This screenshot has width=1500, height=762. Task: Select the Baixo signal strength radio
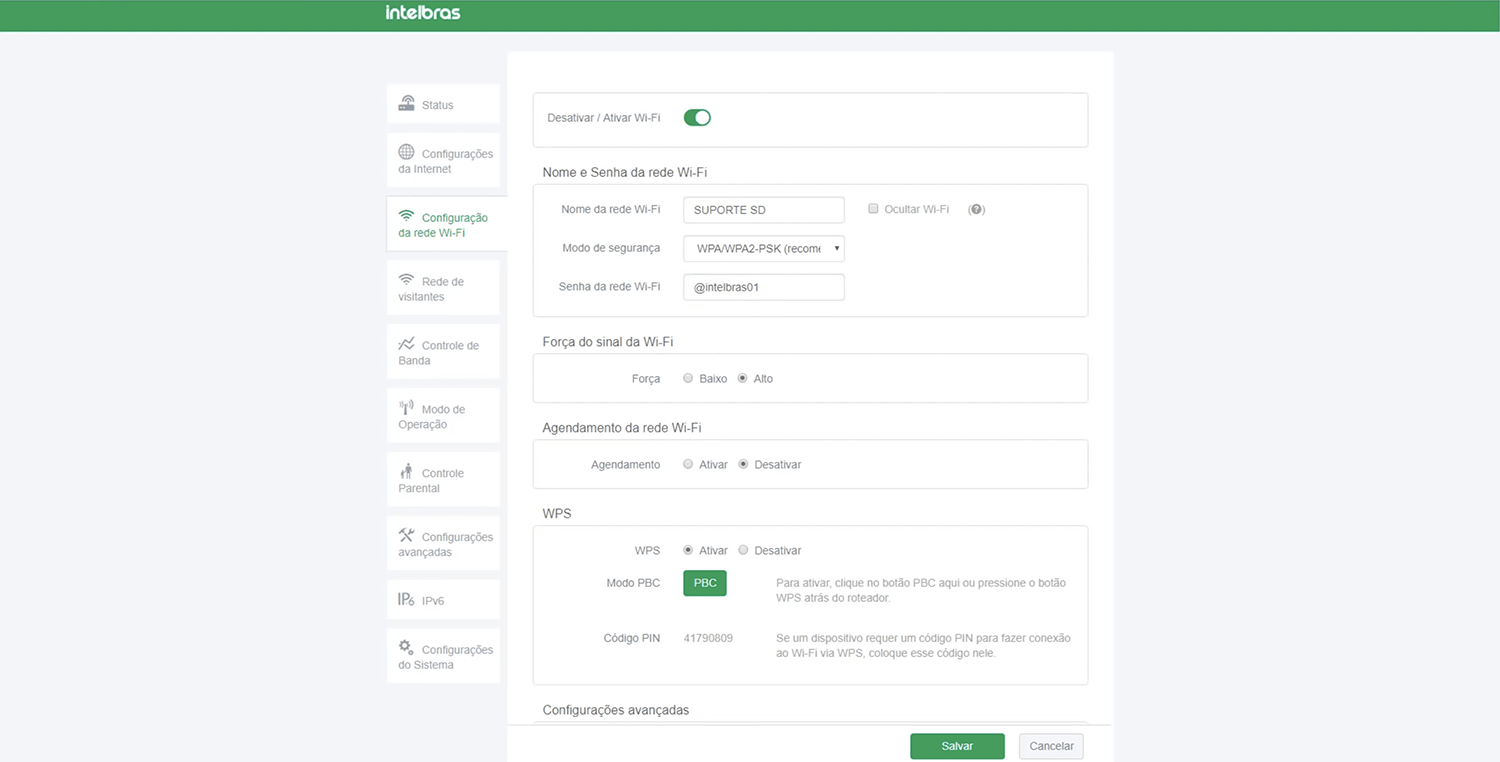click(688, 379)
